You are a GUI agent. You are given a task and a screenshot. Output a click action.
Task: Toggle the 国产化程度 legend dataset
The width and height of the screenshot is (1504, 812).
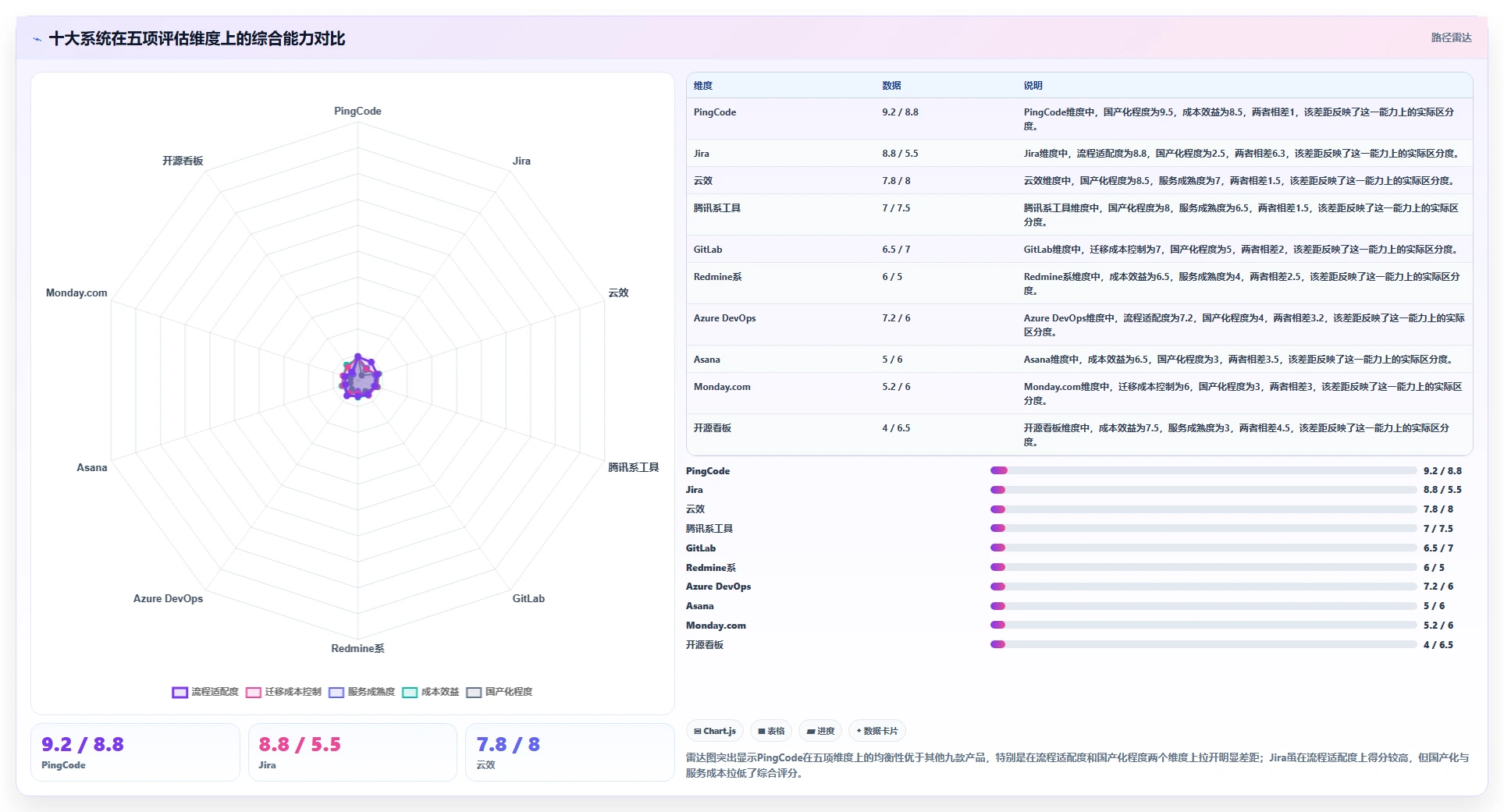pos(500,692)
